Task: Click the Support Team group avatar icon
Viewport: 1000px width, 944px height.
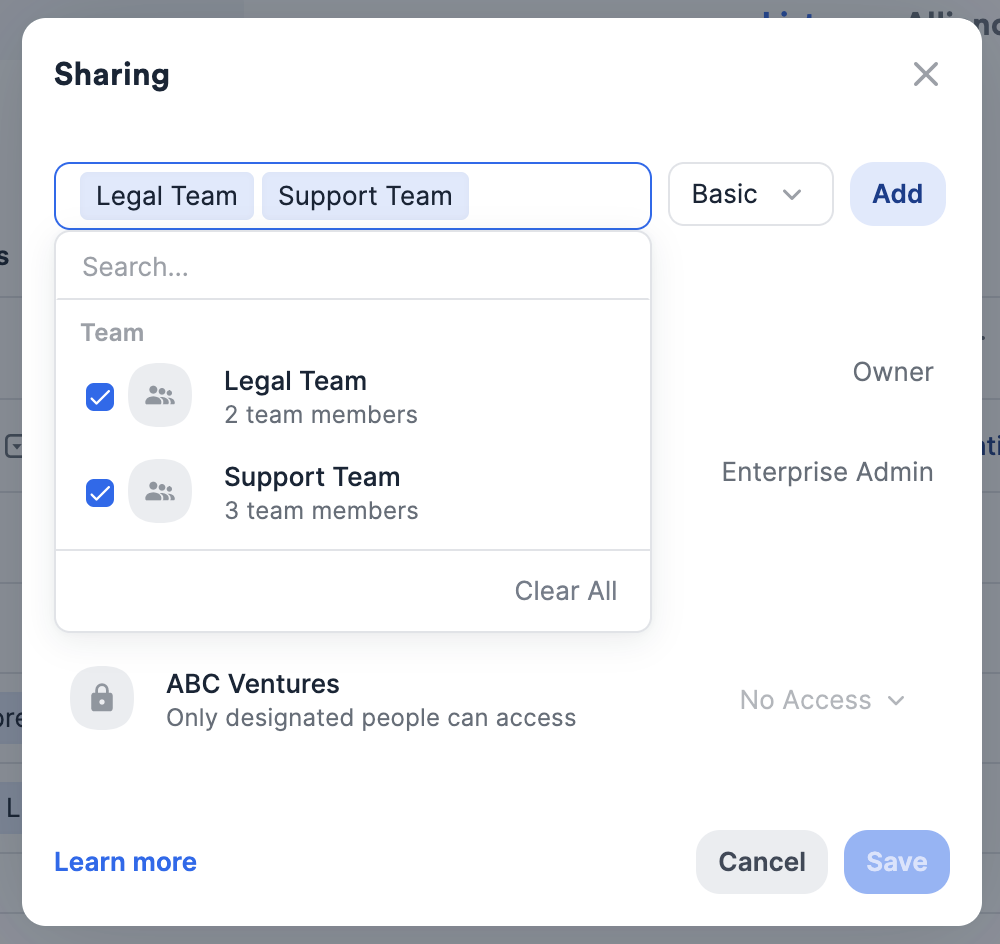Action: tap(160, 491)
